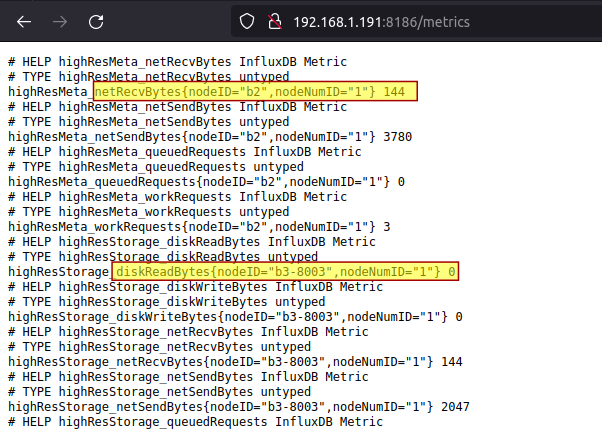Viewport: 602px width, 431px height.
Task: Select the highResStorage_diskReadBytes b3-8003 value line
Action: pyautogui.click(x=232, y=272)
